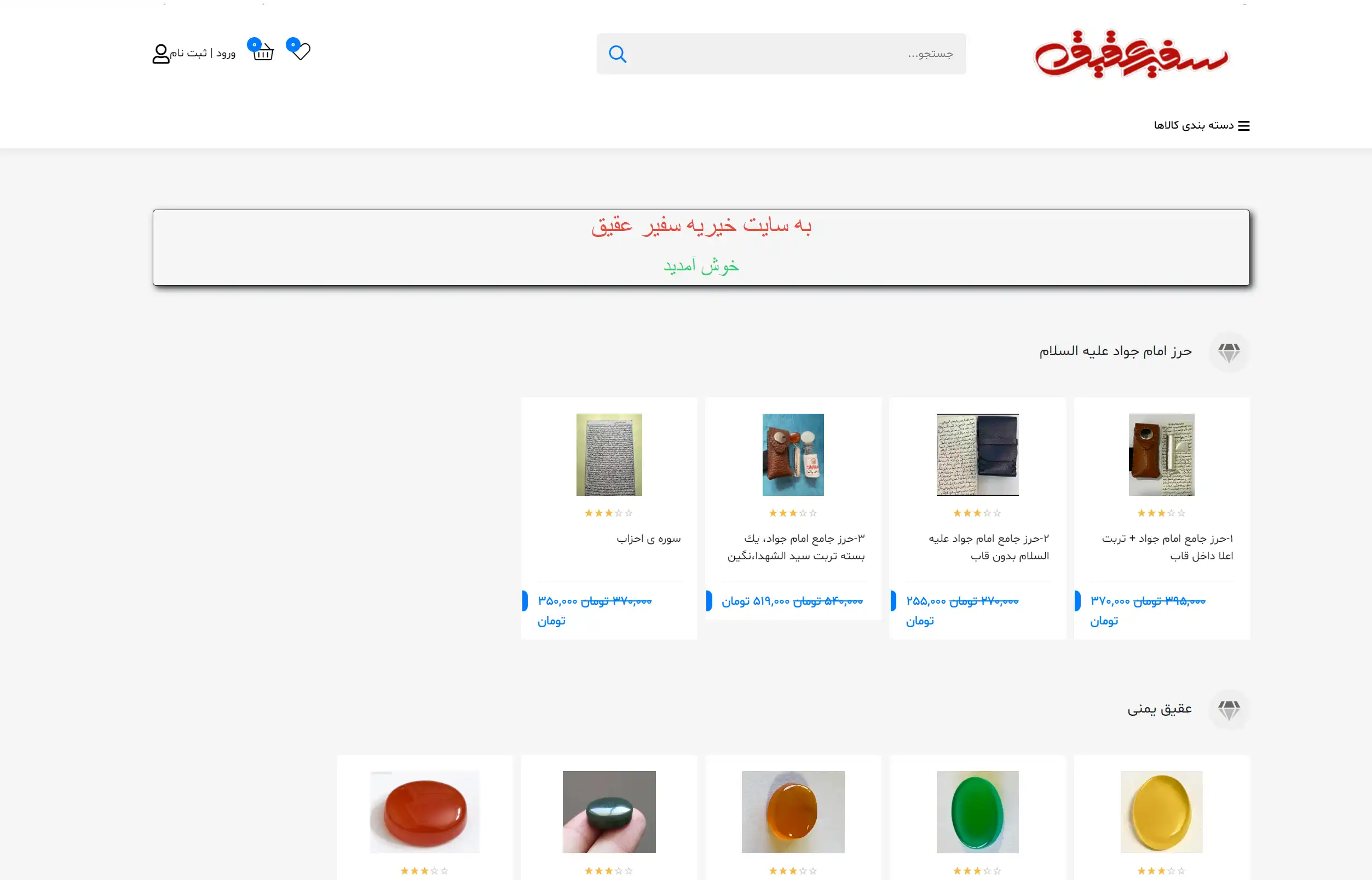1372x880 pixels.
Task: Select the green agate stone thumbnail
Action: 978,812
